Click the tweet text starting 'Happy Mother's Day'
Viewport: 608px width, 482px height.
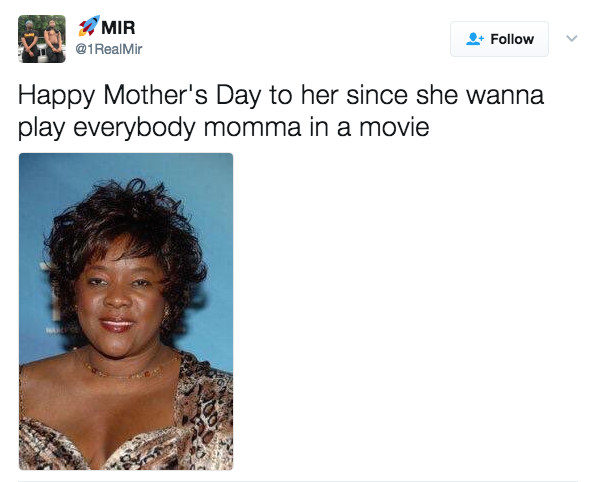pos(281,111)
